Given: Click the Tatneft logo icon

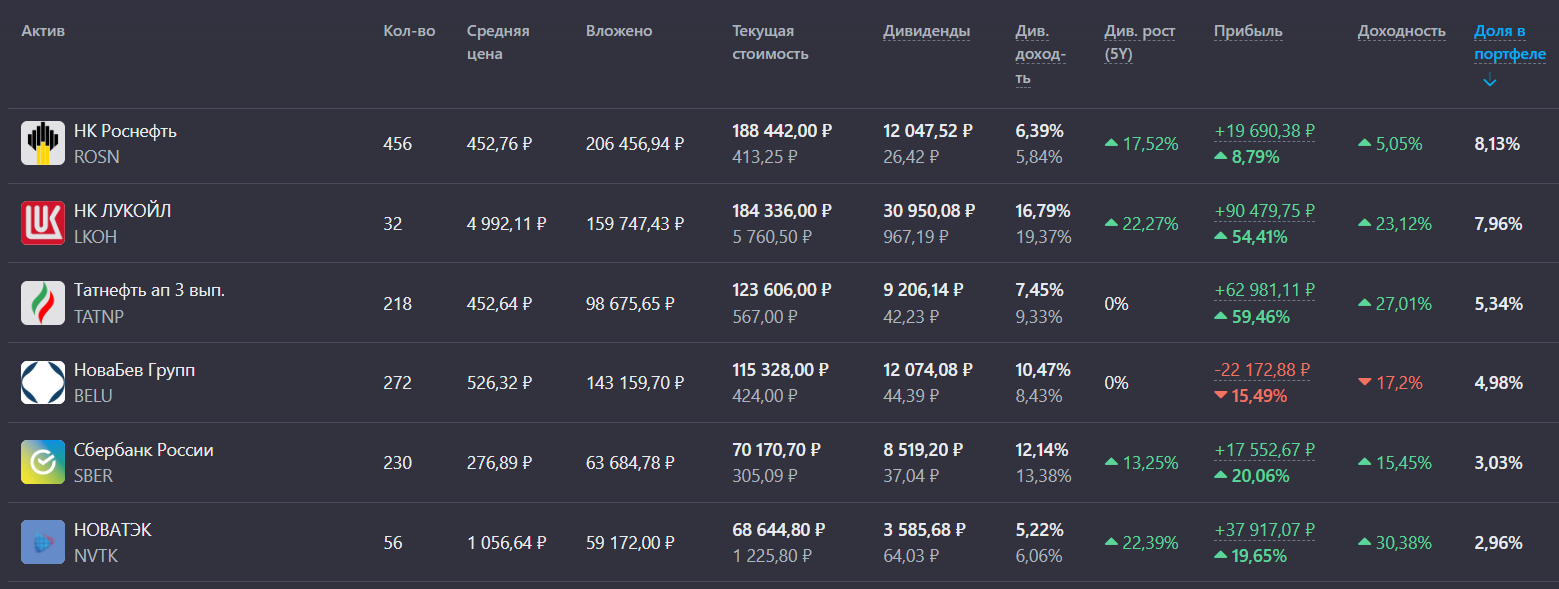Looking at the screenshot, I should pyautogui.click(x=43, y=303).
